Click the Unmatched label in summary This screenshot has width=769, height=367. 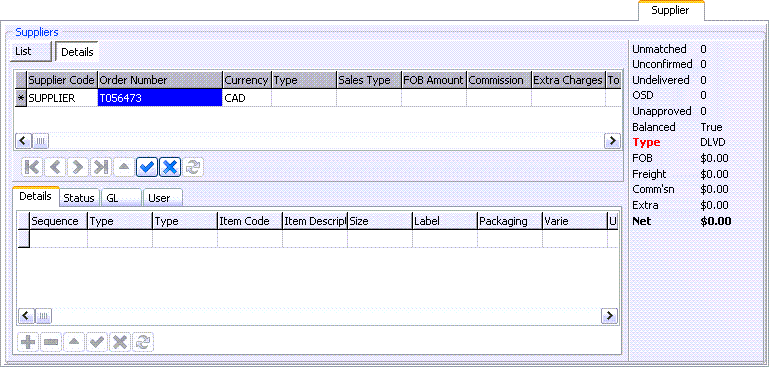[x=659, y=49]
